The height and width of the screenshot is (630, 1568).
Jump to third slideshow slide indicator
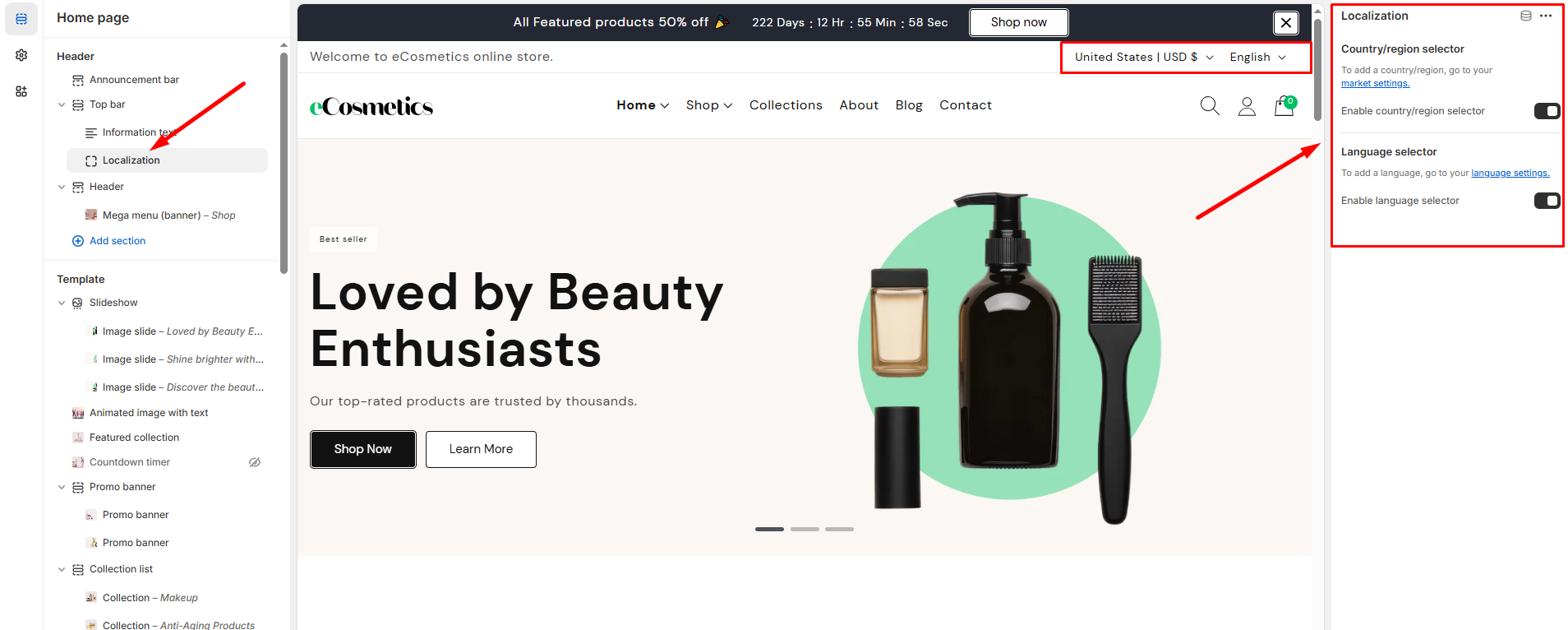pyautogui.click(x=839, y=529)
